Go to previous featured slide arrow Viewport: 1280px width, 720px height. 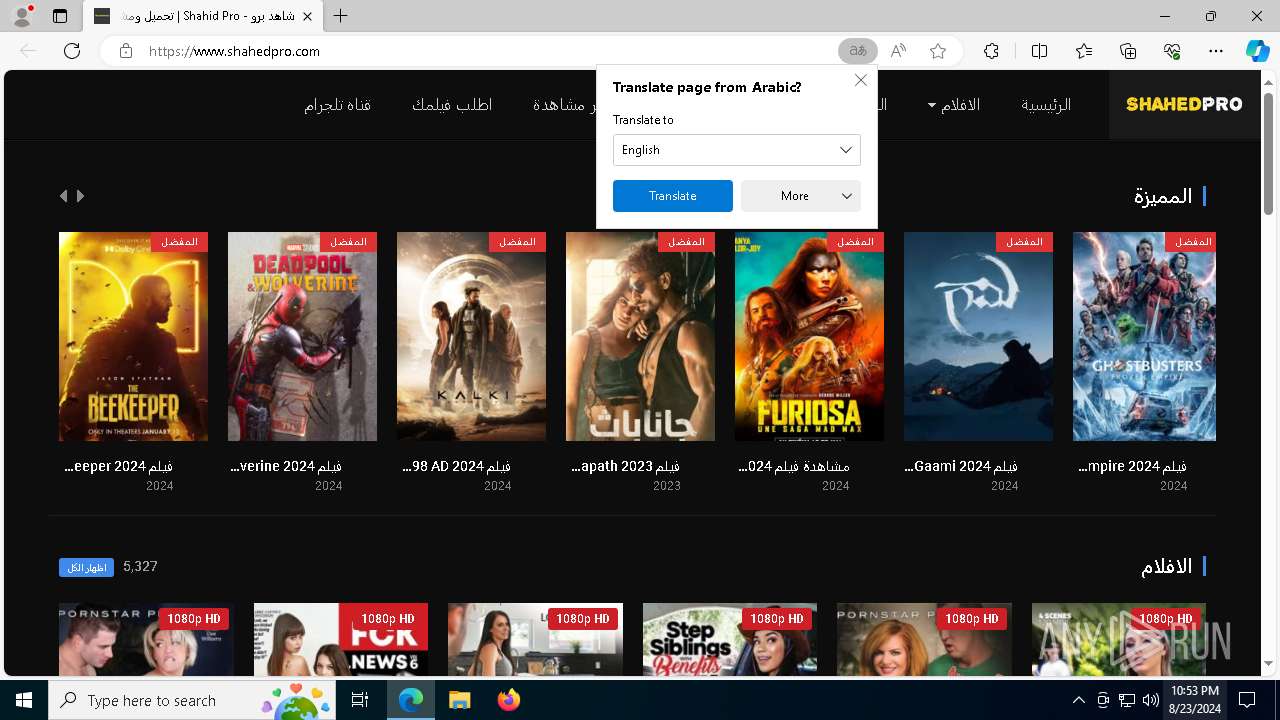tap(64, 196)
